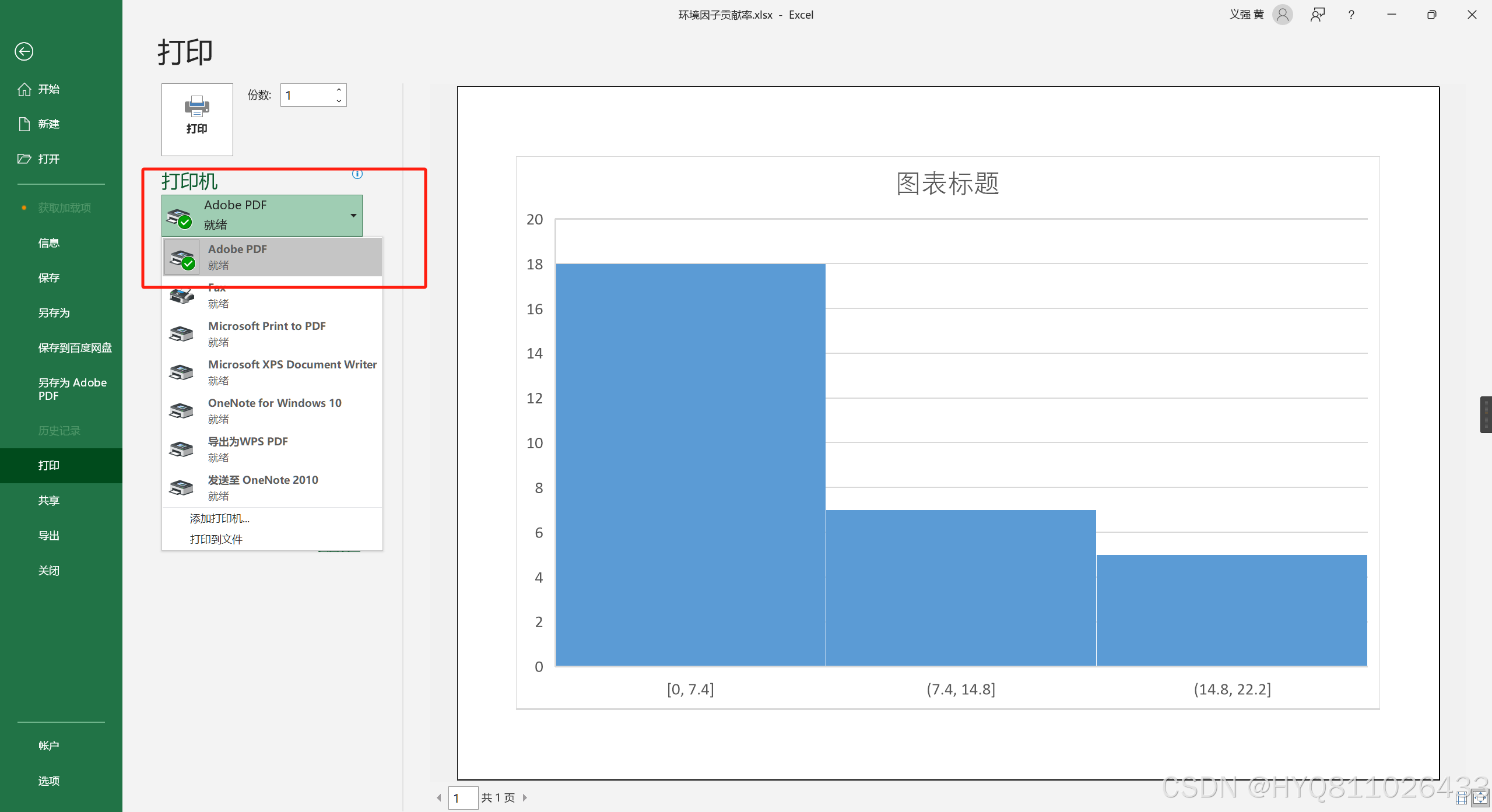Open 选项 at the sidebar bottom
Screen dimensions: 1492x812
(49, 781)
